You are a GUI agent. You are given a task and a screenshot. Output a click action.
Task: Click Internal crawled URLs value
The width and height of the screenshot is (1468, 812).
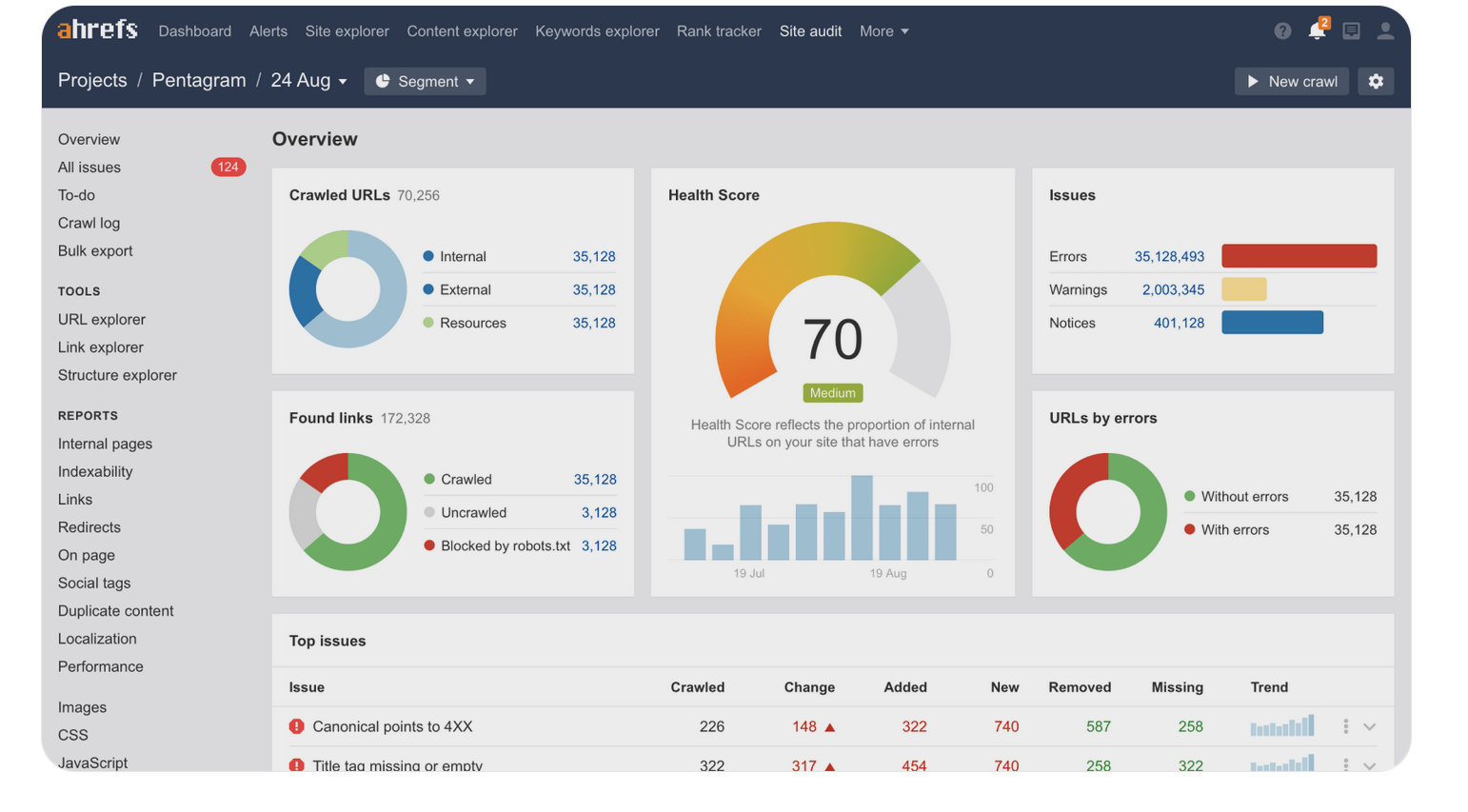pos(594,256)
